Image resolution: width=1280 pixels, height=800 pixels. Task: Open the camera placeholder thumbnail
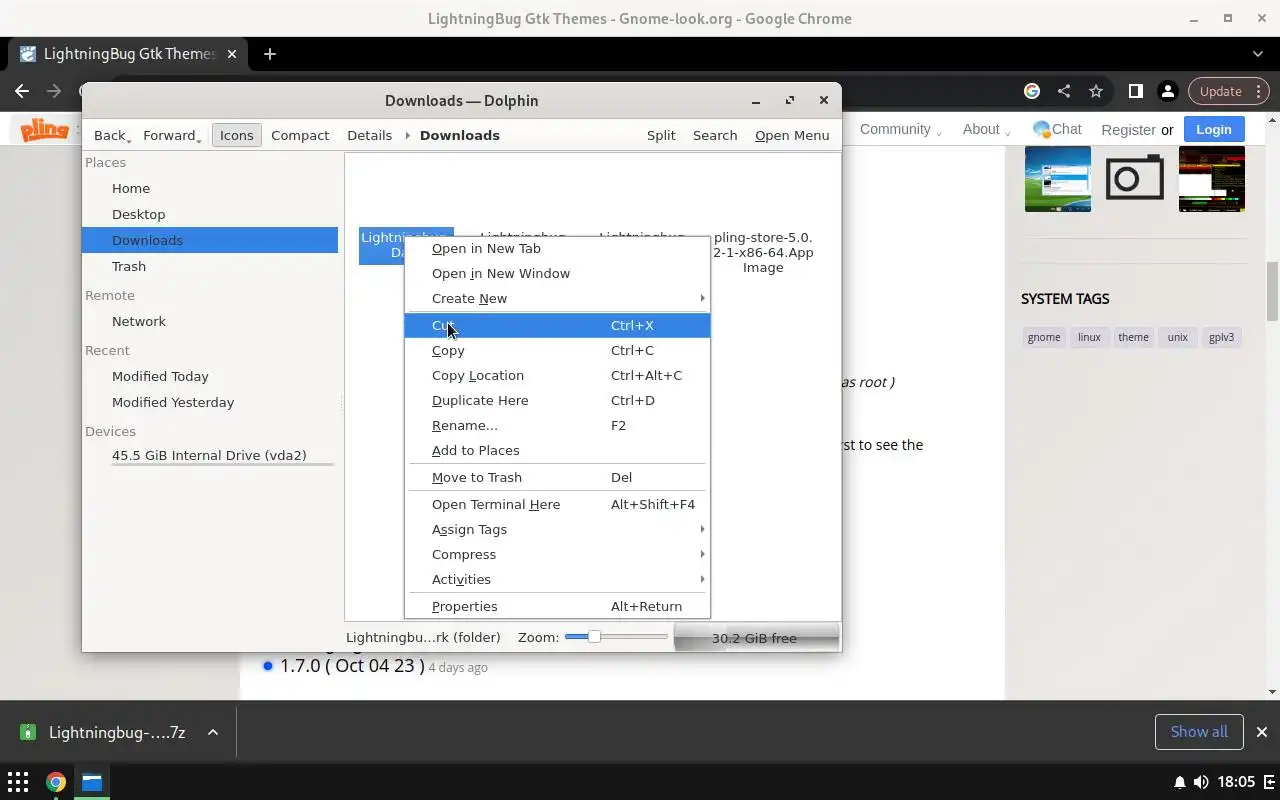[1135, 178]
